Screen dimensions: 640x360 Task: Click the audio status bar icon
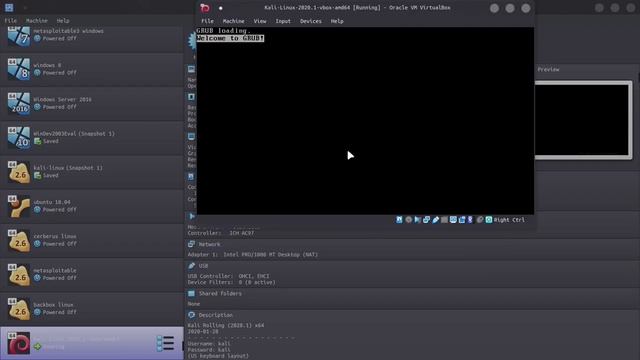(418, 220)
